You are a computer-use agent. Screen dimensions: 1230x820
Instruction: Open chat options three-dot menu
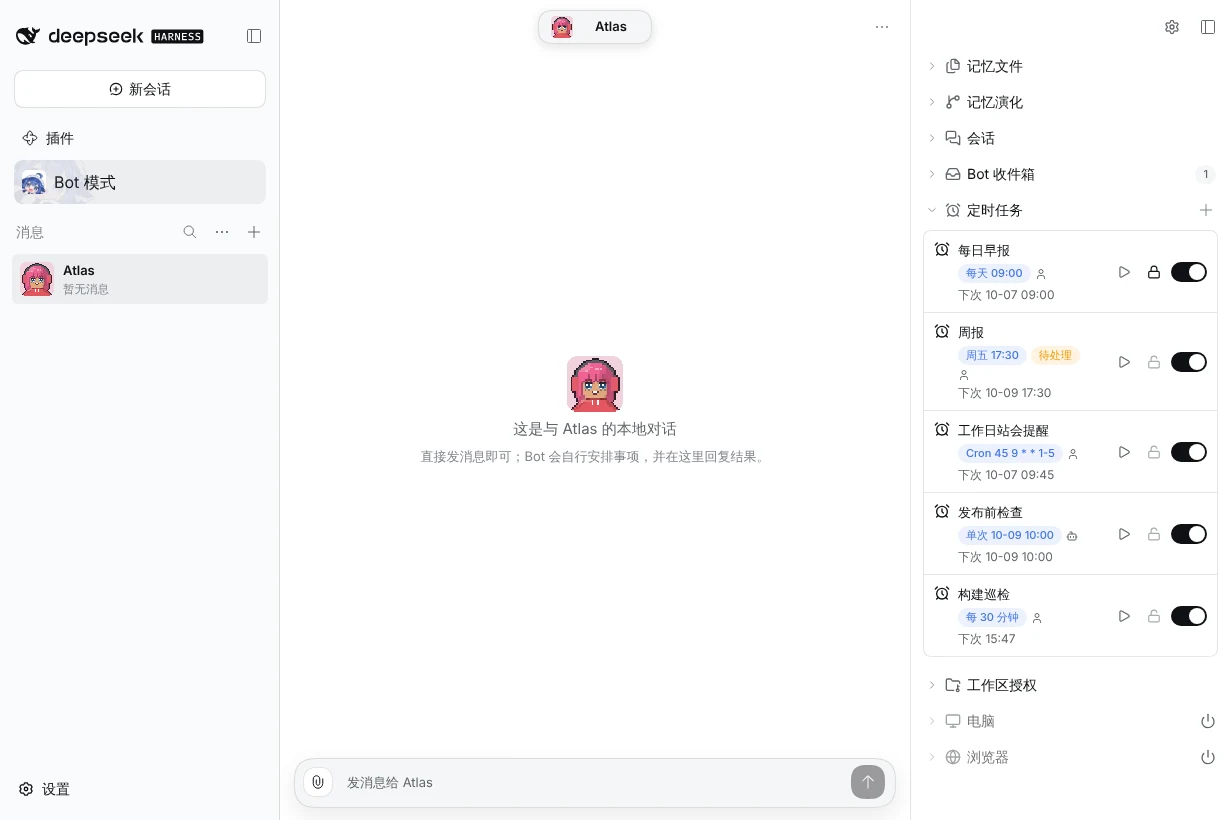point(882,27)
